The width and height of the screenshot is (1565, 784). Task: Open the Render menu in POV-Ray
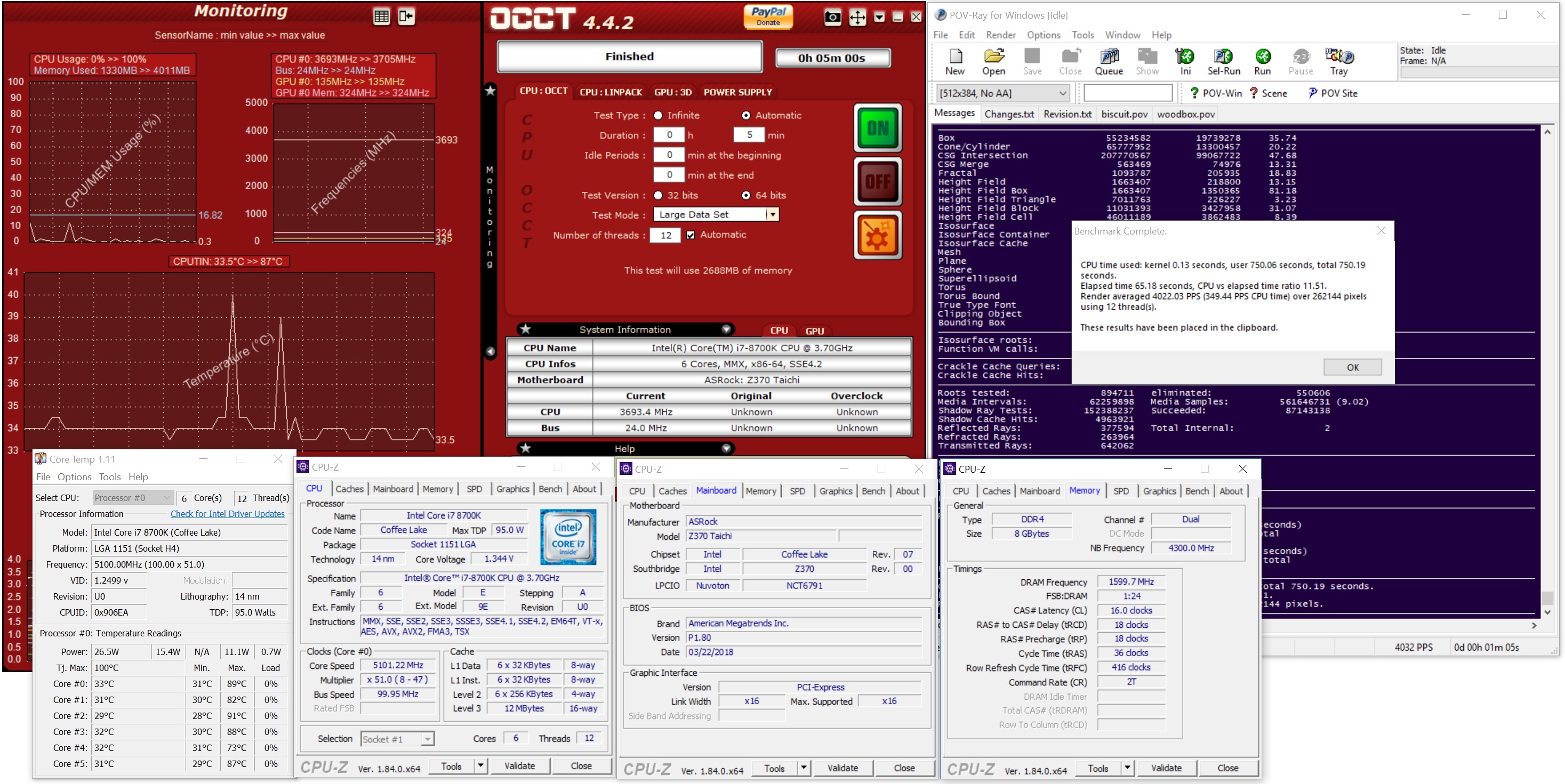click(1001, 35)
